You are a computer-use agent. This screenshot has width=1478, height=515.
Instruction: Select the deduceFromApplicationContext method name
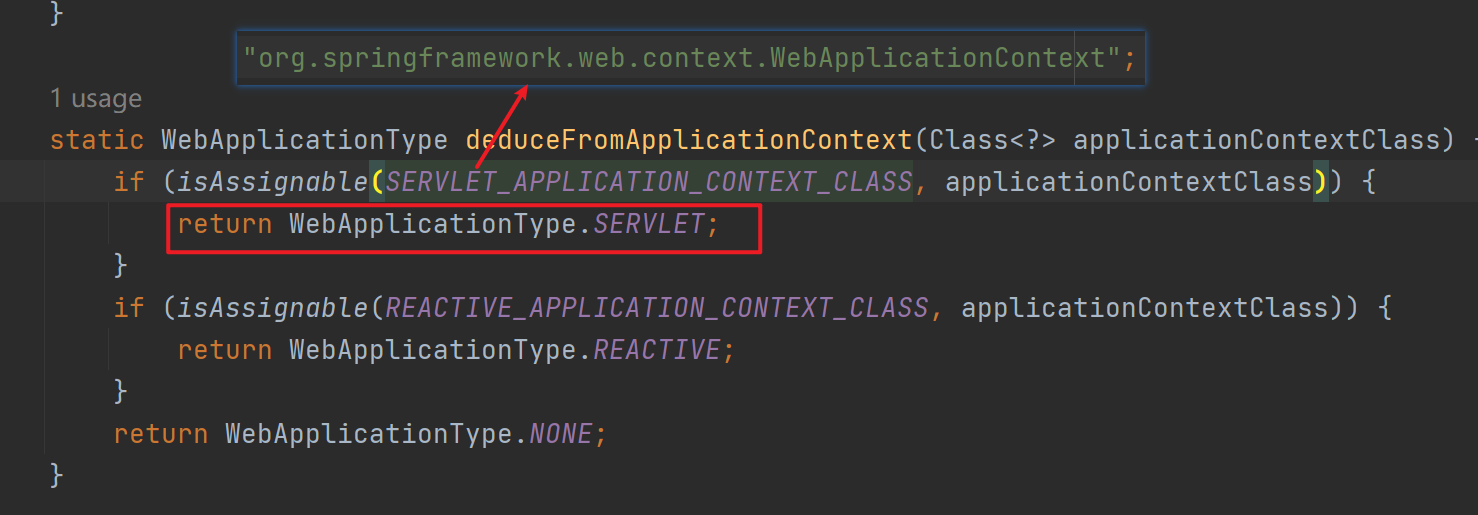coord(689,140)
